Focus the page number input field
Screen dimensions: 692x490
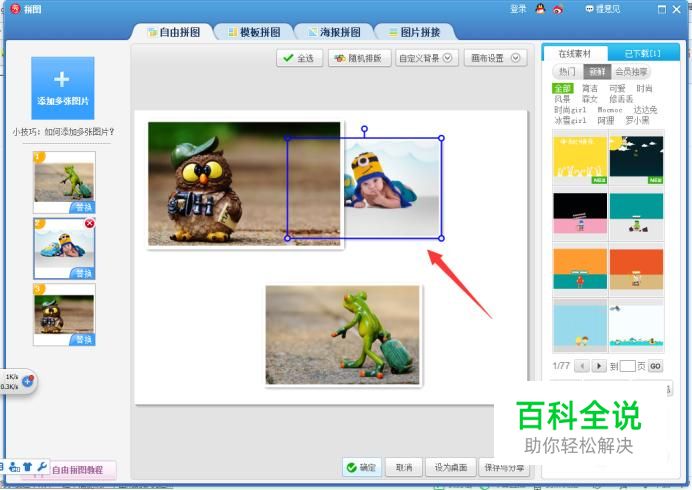627,366
